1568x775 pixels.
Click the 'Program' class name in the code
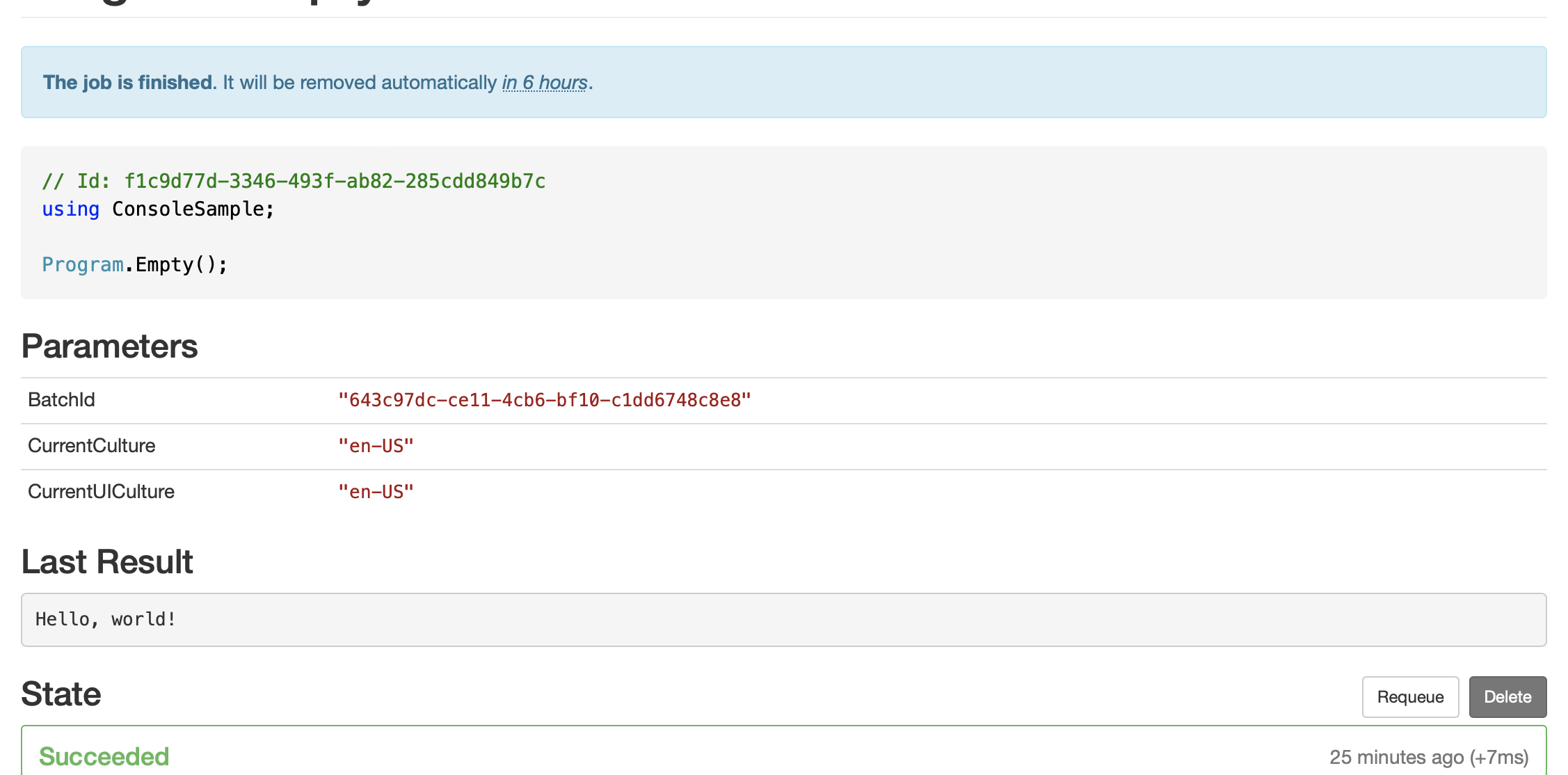click(x=82, y=264)
